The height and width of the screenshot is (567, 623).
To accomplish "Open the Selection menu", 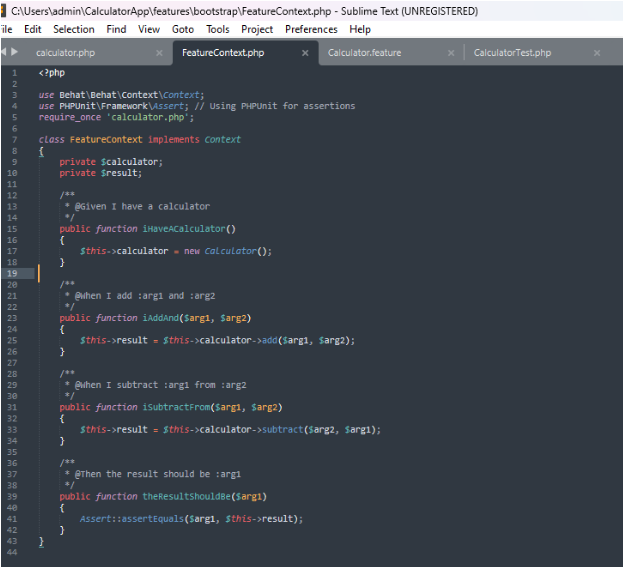I will click(x=74, y=30).
